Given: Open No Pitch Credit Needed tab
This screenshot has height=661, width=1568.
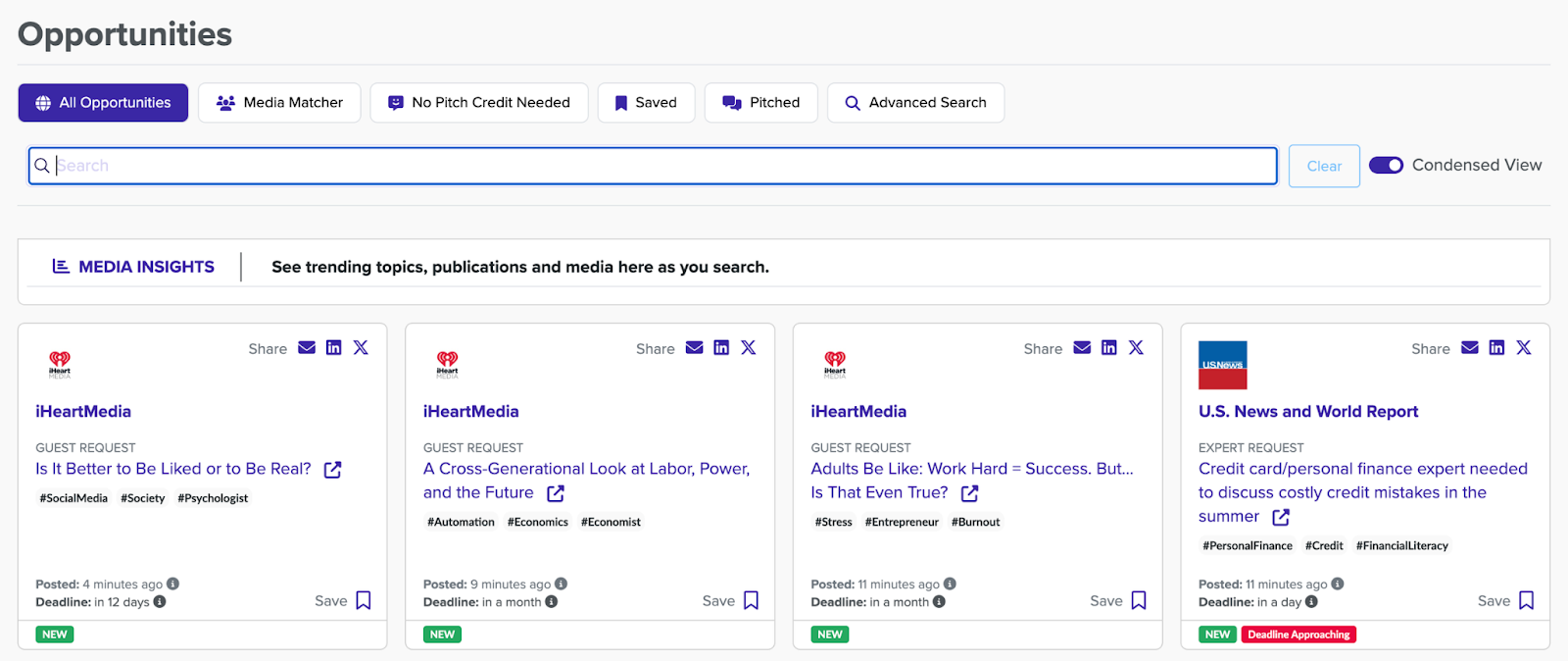Looking at the screenshot, I should click(x=479, y=103).
